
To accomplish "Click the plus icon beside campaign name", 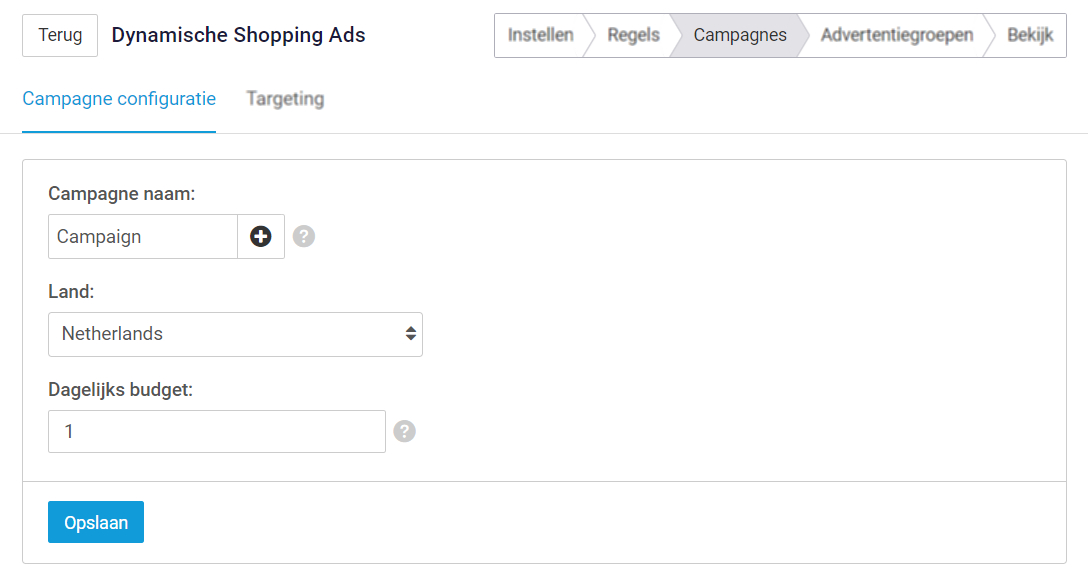I will click(x=261, y=236).
